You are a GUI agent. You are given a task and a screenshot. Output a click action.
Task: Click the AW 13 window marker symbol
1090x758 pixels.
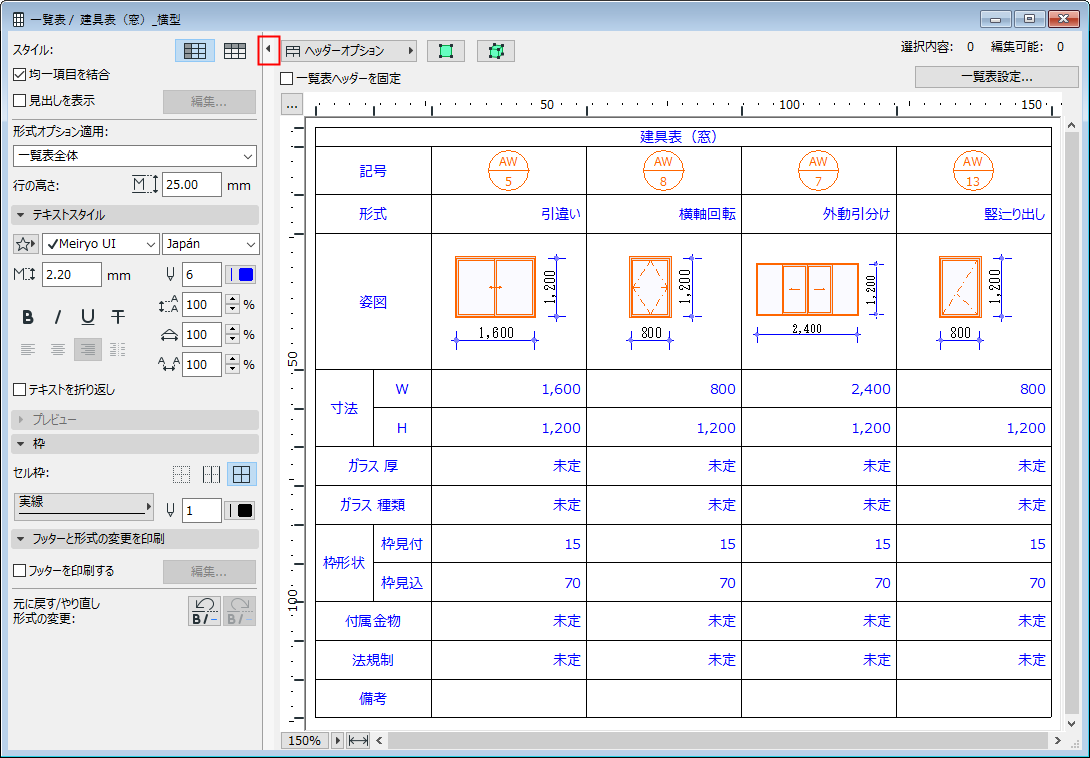pyautogui.click(x=973, y=170)
